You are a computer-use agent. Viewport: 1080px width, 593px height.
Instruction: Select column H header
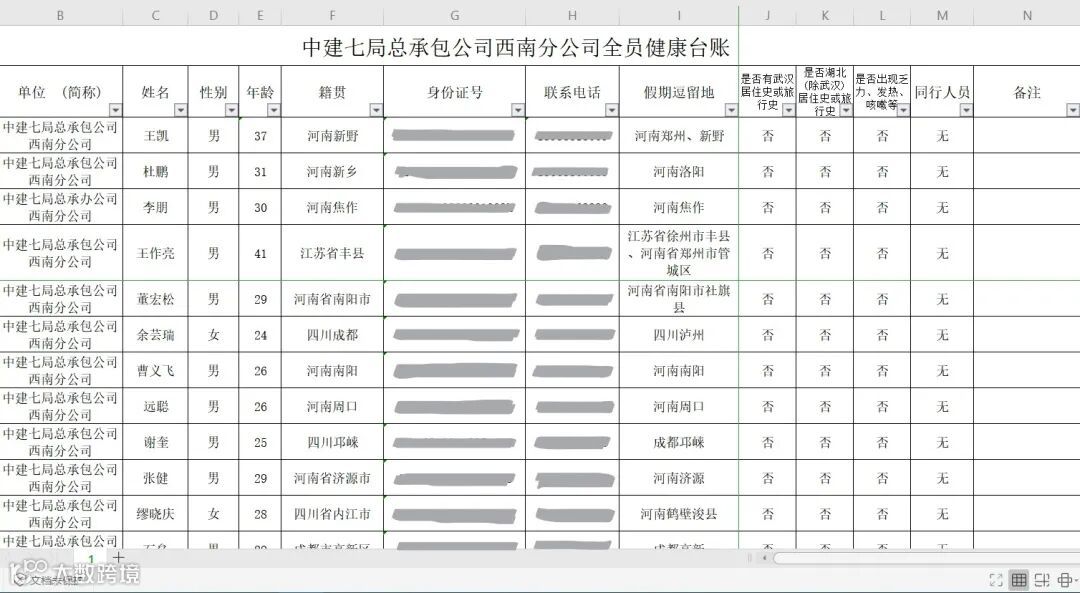572,15
